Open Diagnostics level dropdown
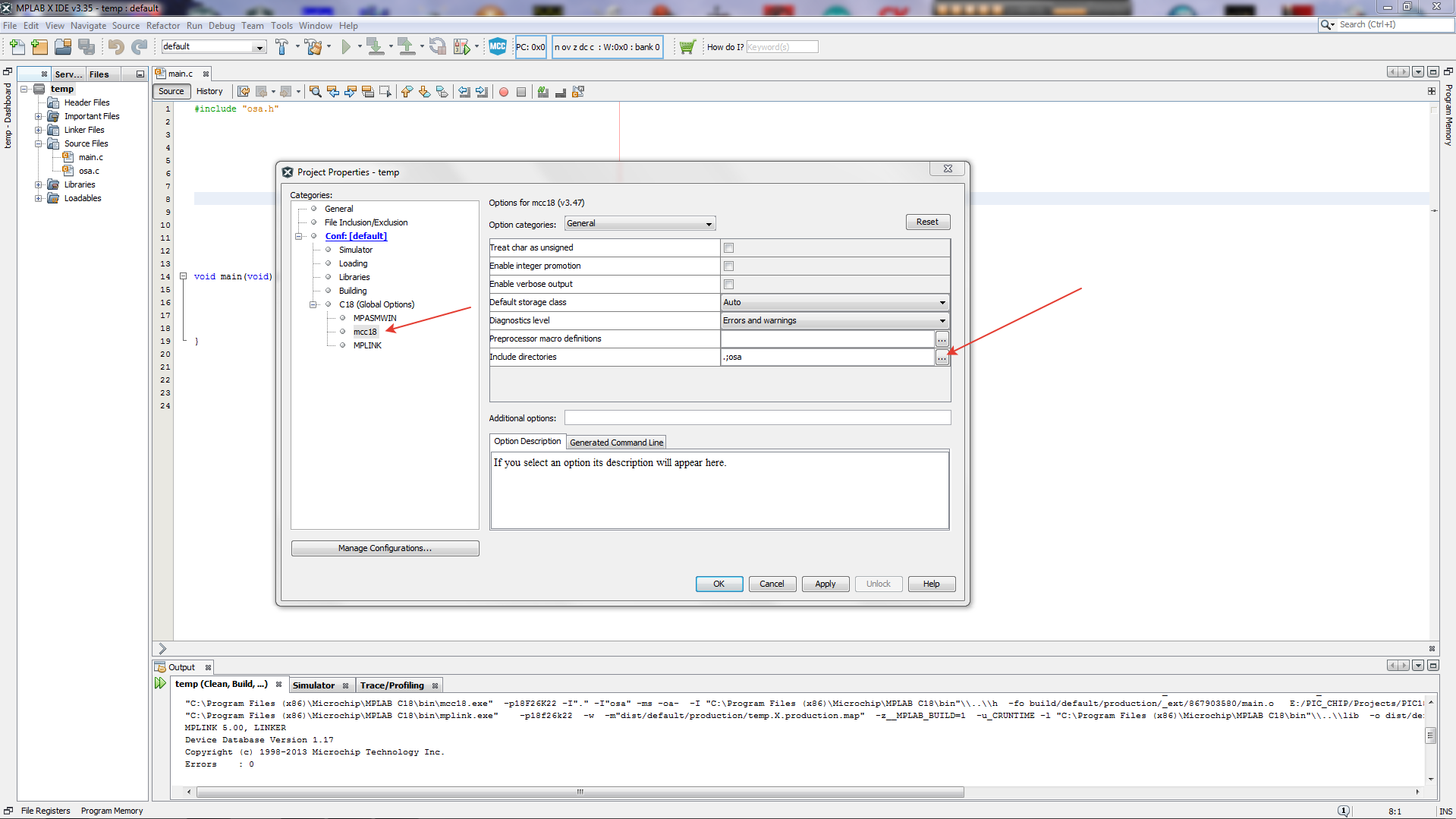This screenshot has width=1456, height=819. [x=835, y=321]
